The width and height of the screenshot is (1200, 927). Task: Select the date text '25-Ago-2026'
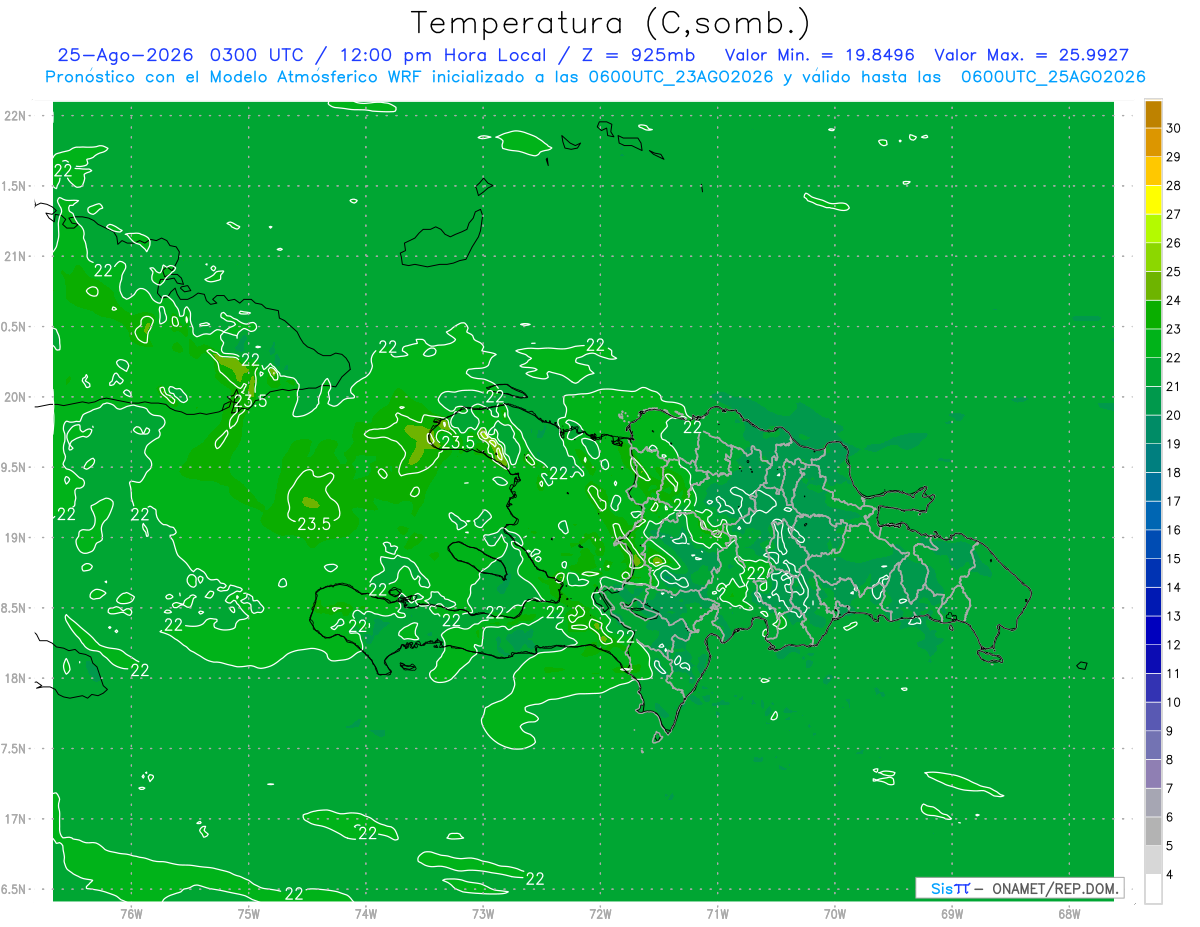[x=125, y=55]
